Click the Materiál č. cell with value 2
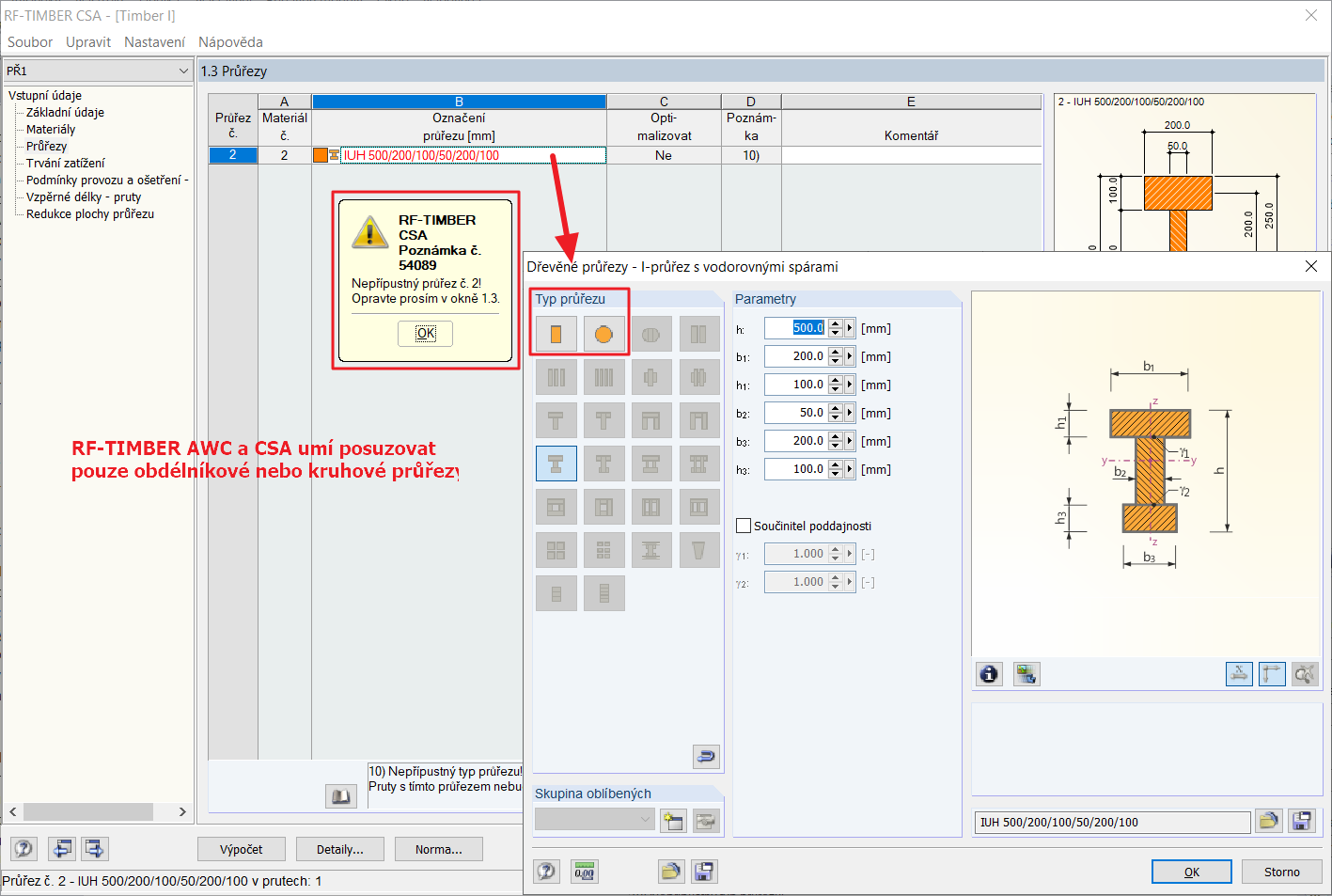 point(284,155)
